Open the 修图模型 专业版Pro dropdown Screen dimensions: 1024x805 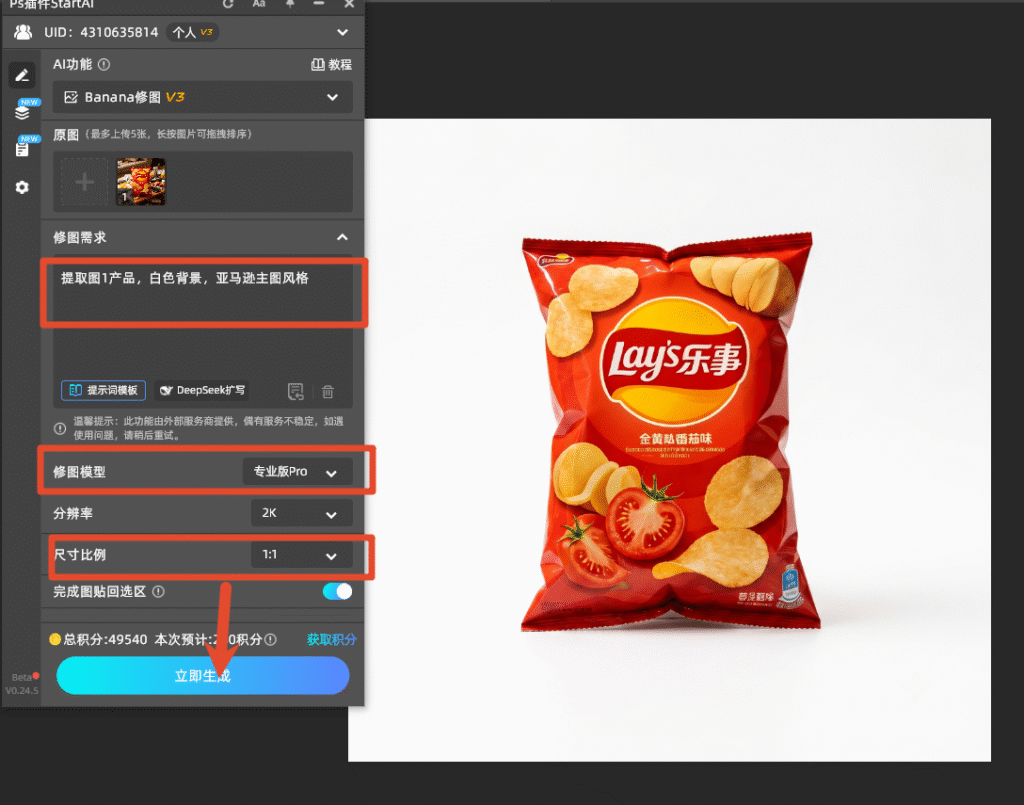(x=298, y=471)
